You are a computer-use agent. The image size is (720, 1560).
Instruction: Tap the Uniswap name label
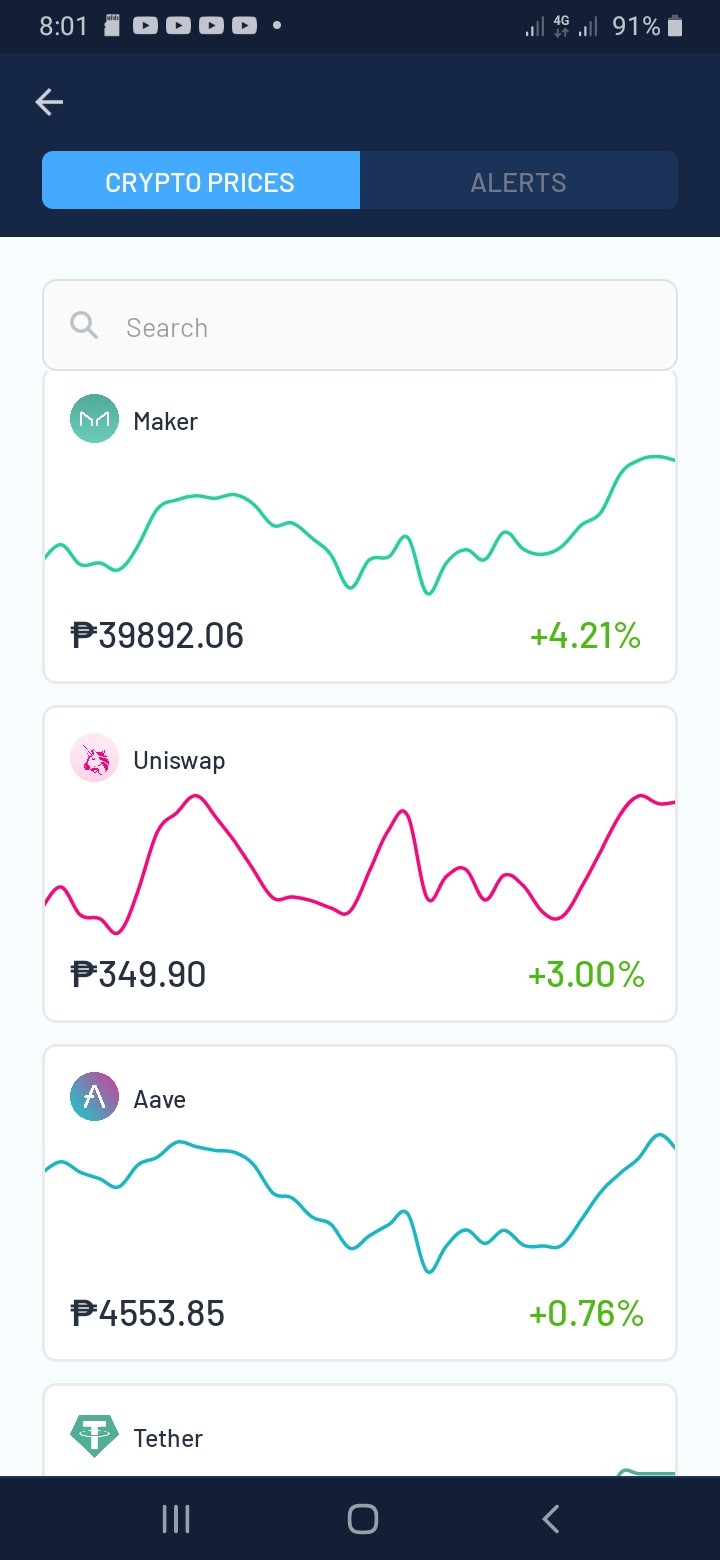point(179,761)
